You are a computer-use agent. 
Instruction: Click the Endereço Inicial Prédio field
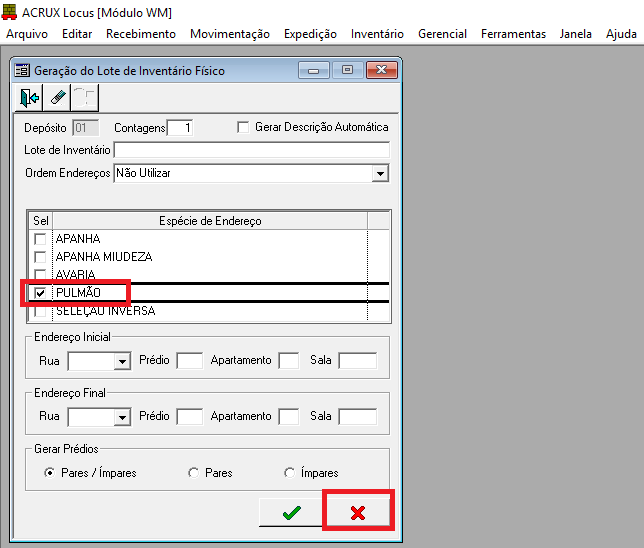[x=189, y=361]
